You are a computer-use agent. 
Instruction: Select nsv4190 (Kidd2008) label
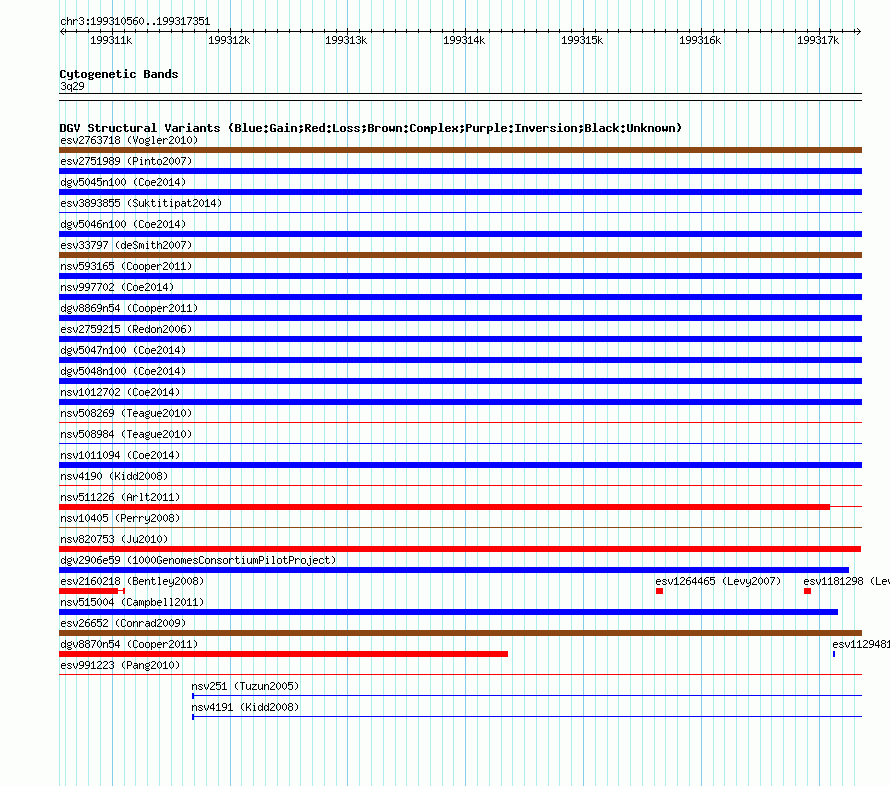[x=114, y=476]
